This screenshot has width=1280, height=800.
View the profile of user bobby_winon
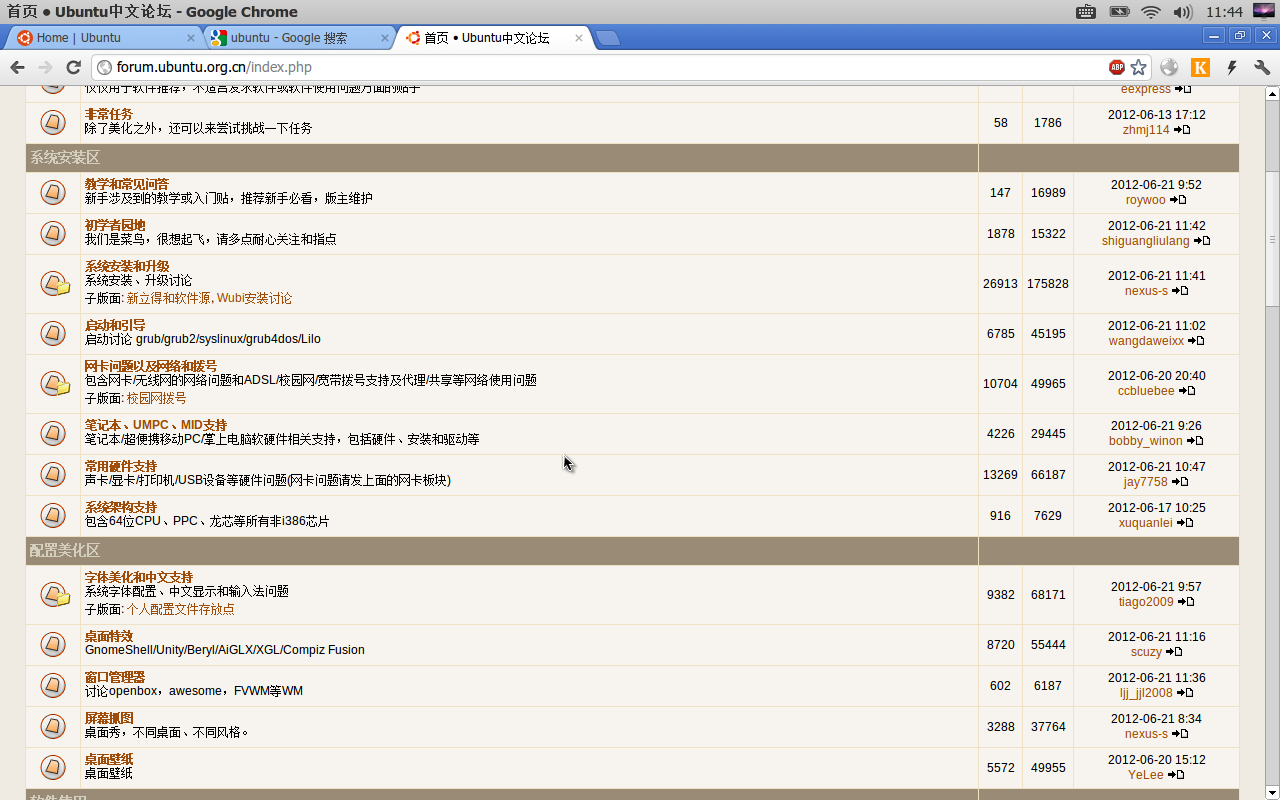[x=1145, y=441]
